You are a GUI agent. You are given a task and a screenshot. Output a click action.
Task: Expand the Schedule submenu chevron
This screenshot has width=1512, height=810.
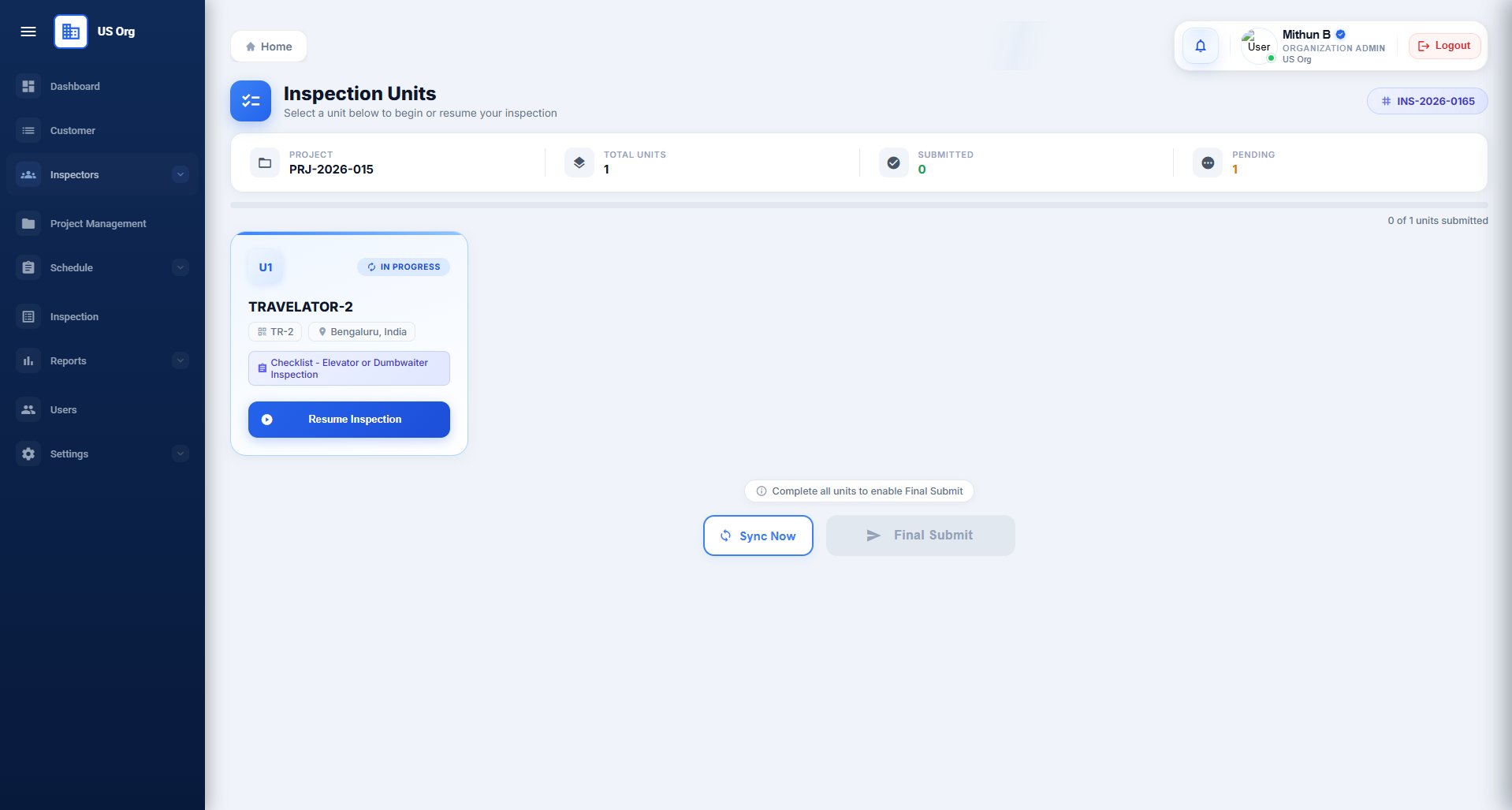[x=181, y=267]
